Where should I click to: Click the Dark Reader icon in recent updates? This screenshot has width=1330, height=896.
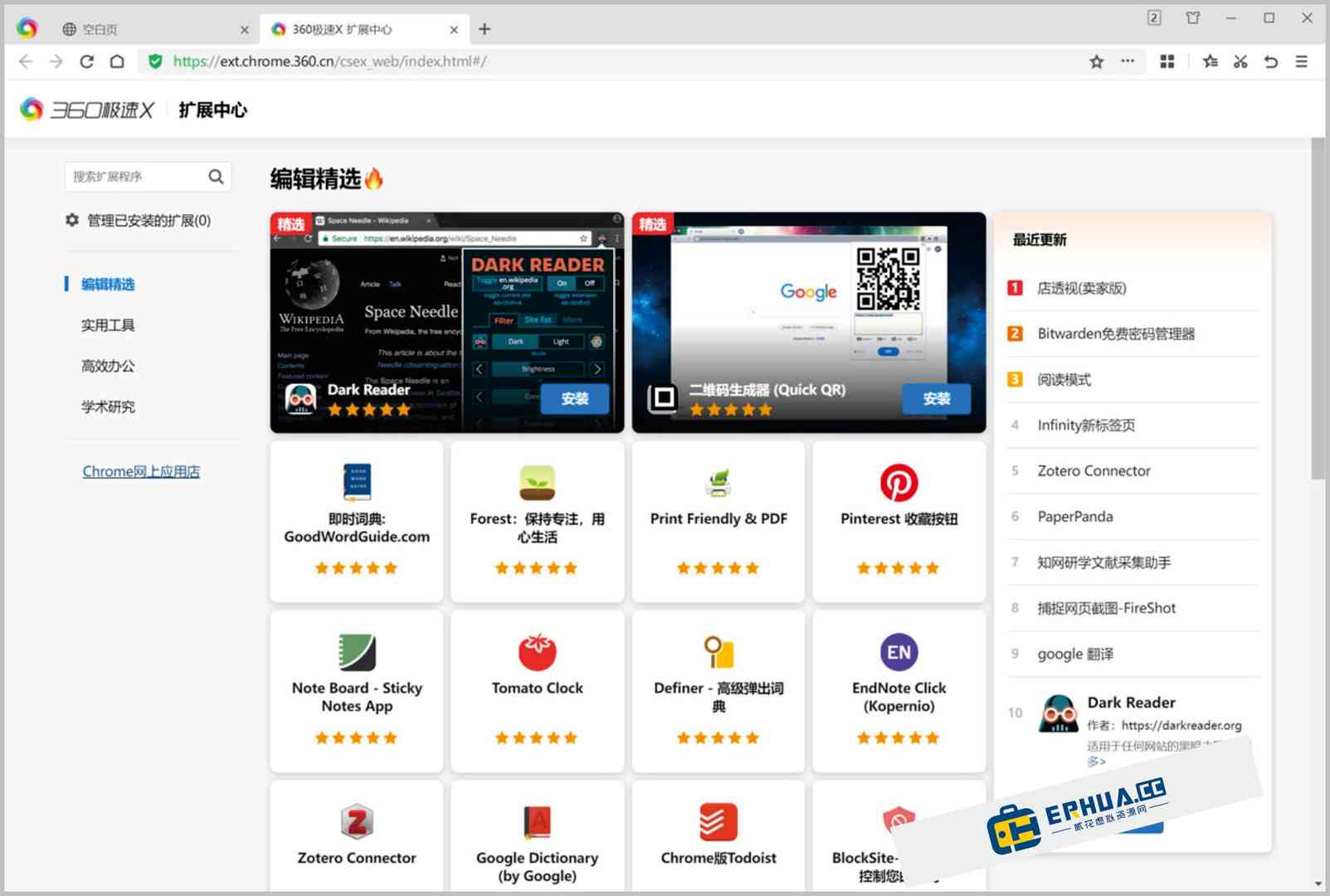click(x=1059, y=713)
